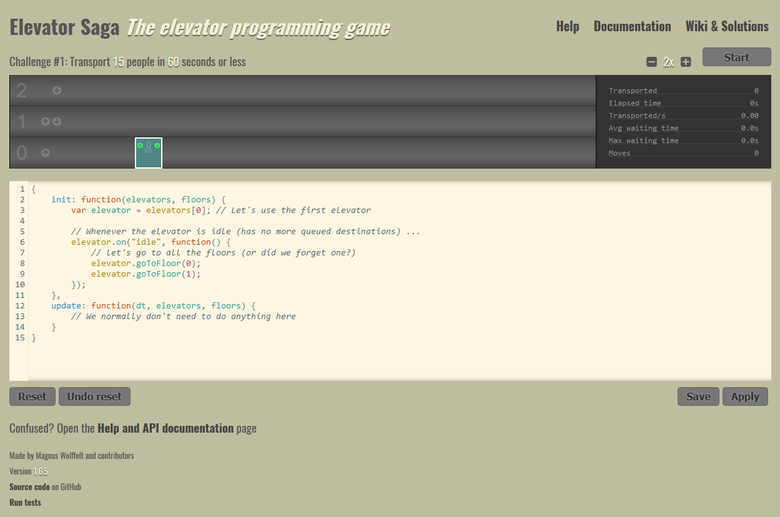Click the Challenge #1 description text

pos(128,62)
